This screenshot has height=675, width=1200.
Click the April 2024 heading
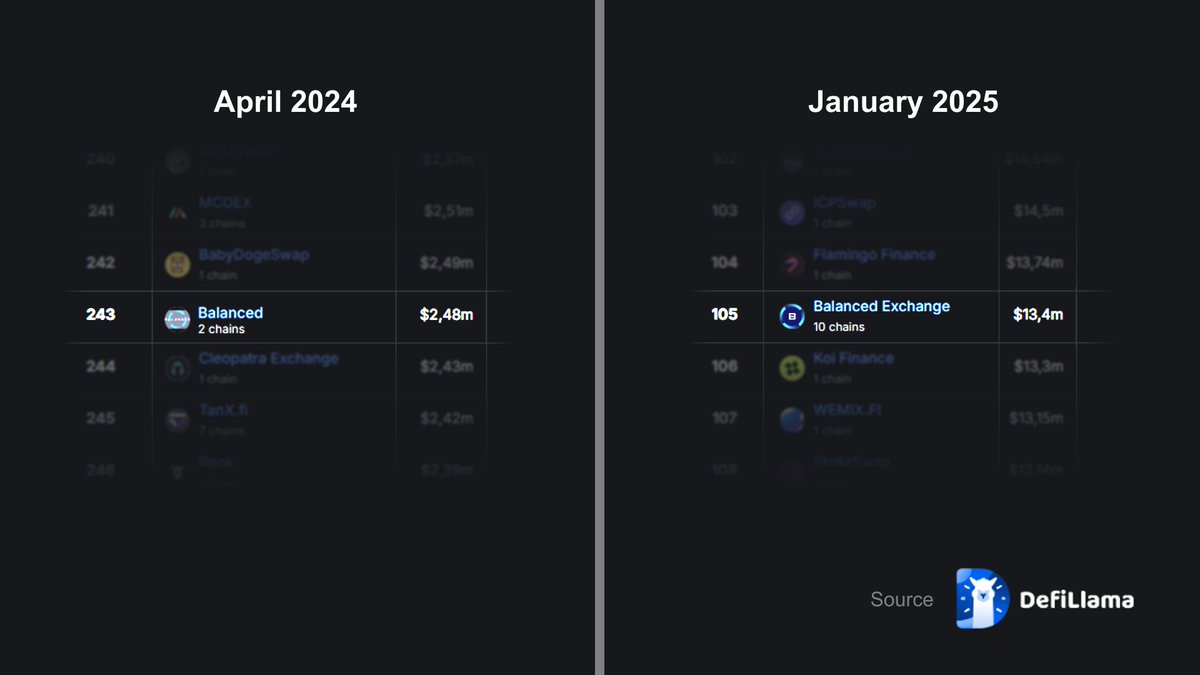285,102
